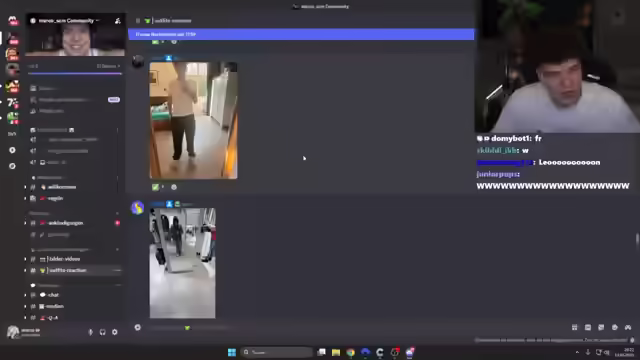Open the gift icon in message bar
Image resolution: width=640 pixels, height=360 pixels.
pyautogui.click(x=575, y=327)
